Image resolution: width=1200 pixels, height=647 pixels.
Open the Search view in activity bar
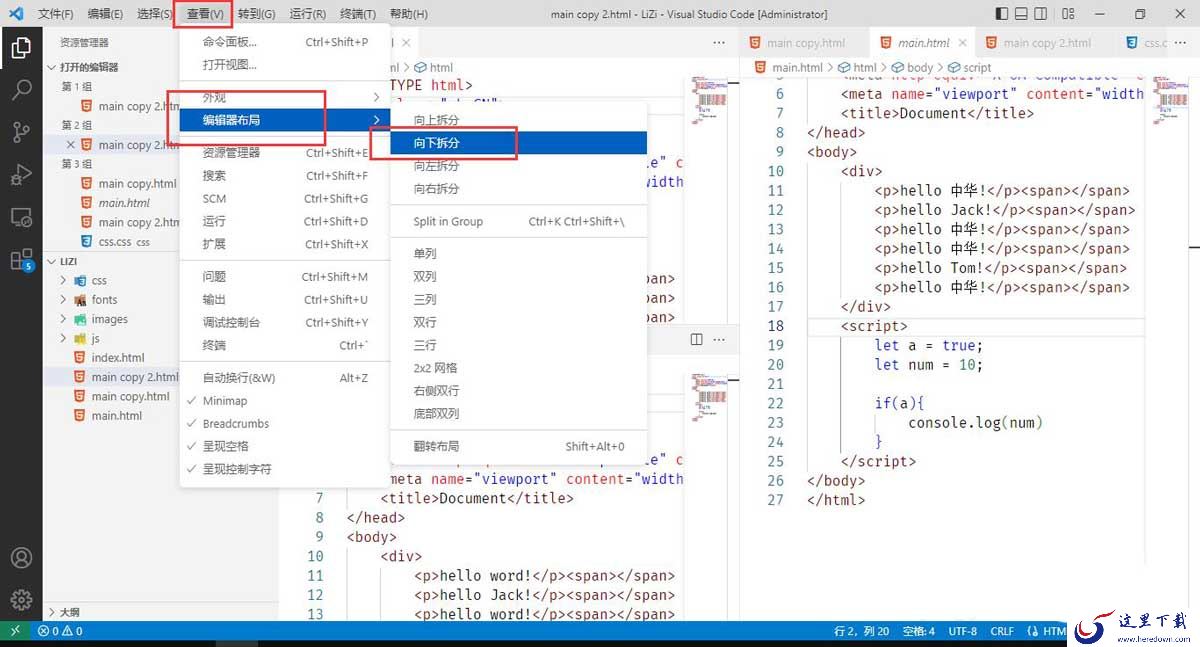(x=21, y=90)
